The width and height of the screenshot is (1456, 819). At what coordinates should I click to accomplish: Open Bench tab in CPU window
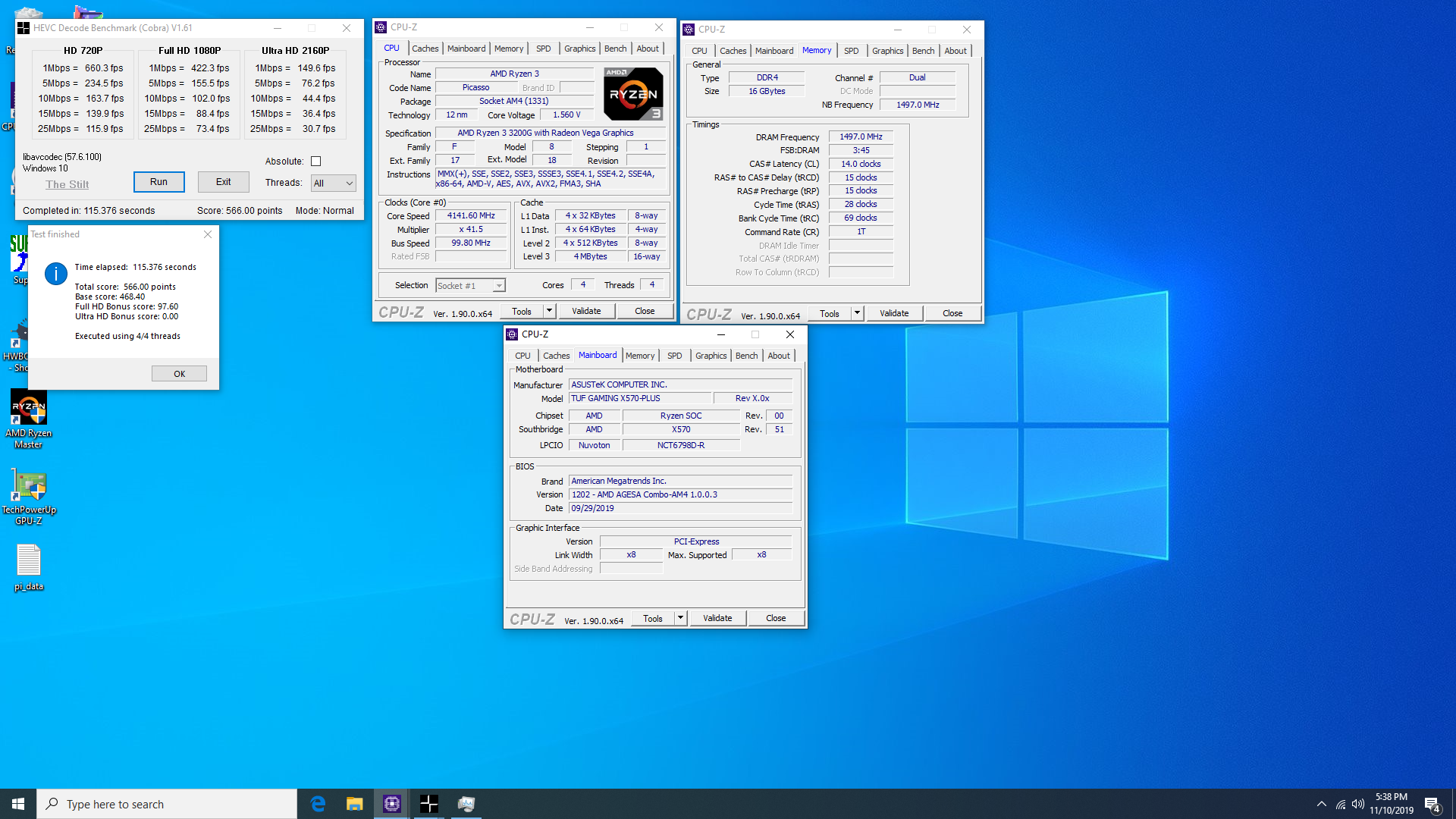click(x=616, y=49)
